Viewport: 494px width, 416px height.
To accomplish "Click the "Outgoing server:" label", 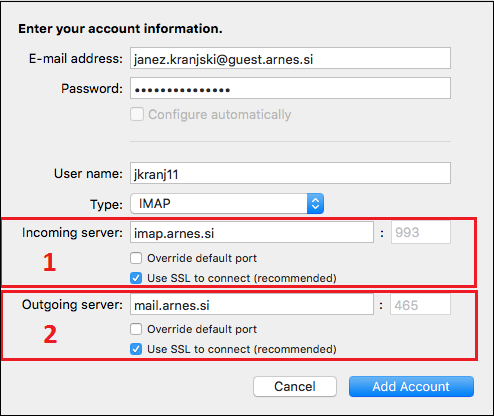I will click(72, 305).
